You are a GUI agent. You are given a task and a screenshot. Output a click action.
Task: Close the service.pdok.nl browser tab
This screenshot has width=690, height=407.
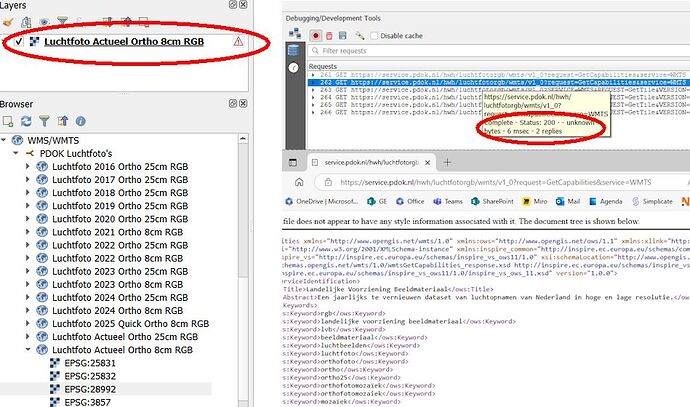[x=427, y=162]
